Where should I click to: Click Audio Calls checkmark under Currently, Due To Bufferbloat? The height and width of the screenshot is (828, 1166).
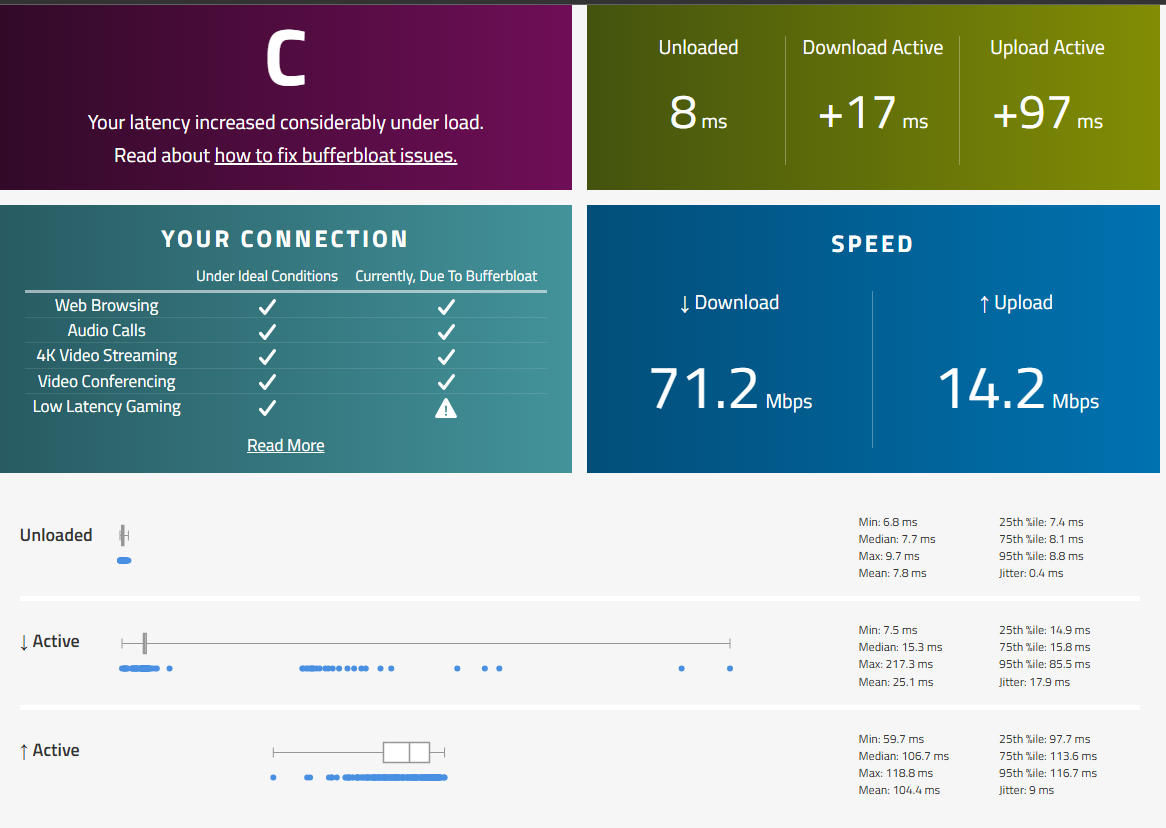point(446,331)
